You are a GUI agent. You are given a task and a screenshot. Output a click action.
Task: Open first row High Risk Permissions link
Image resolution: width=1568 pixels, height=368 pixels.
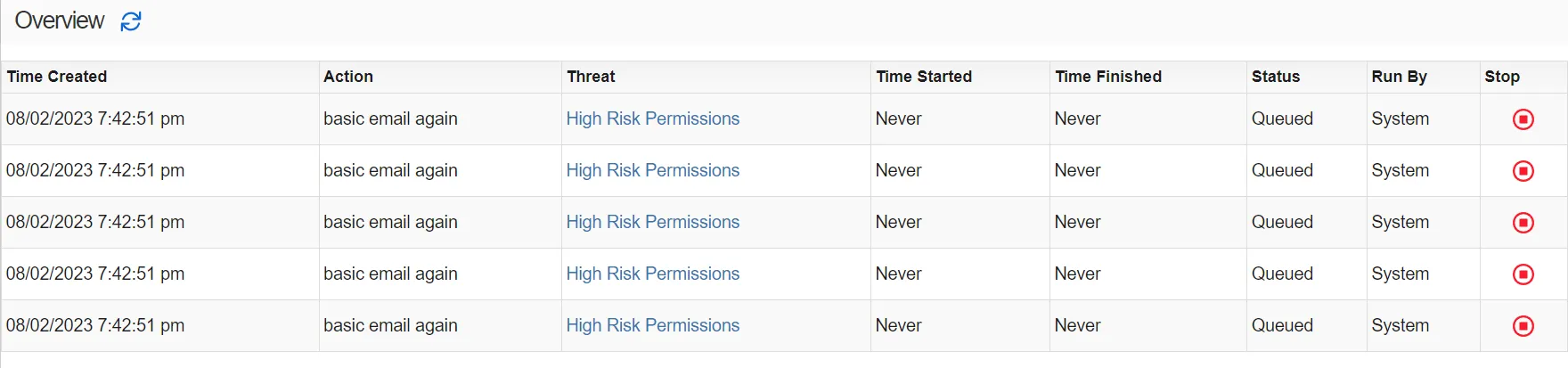(x=653, y=119)
